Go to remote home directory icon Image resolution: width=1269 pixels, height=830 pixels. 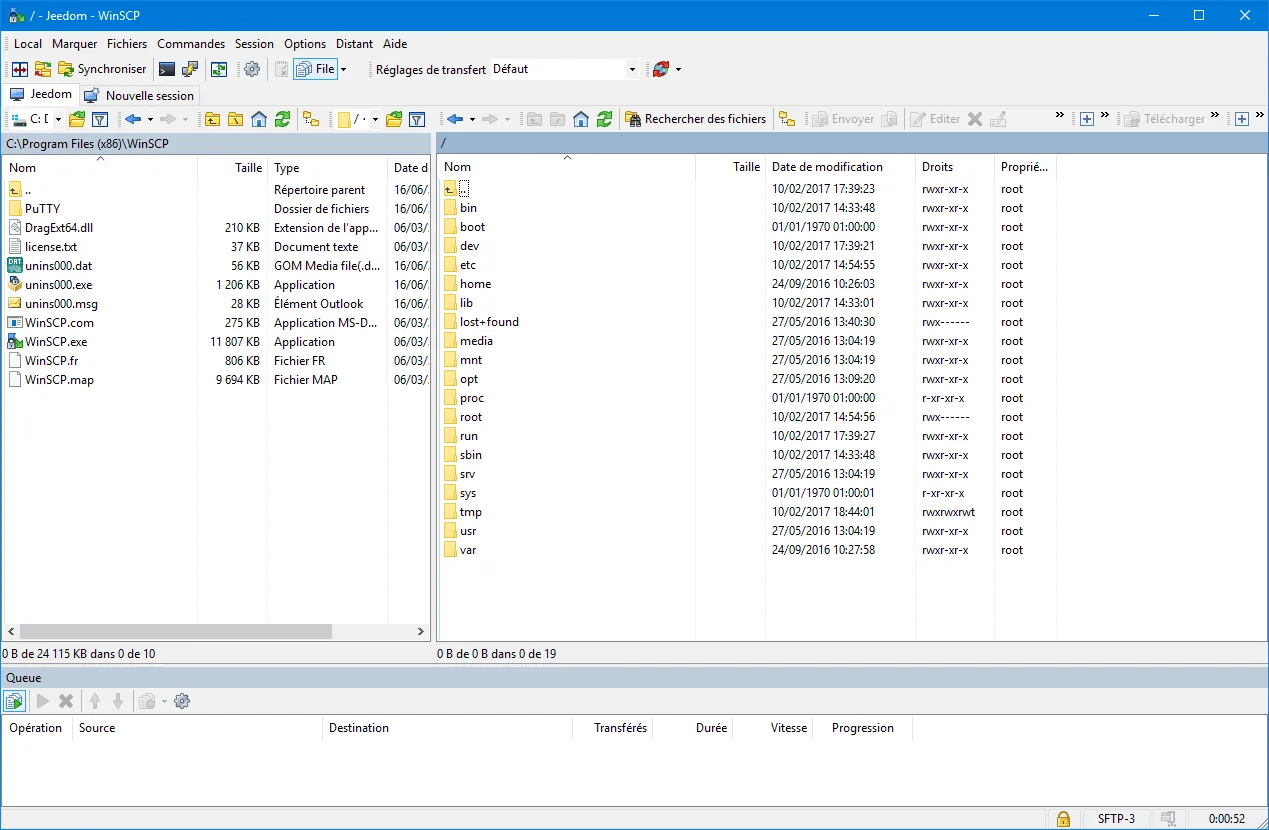581,119
